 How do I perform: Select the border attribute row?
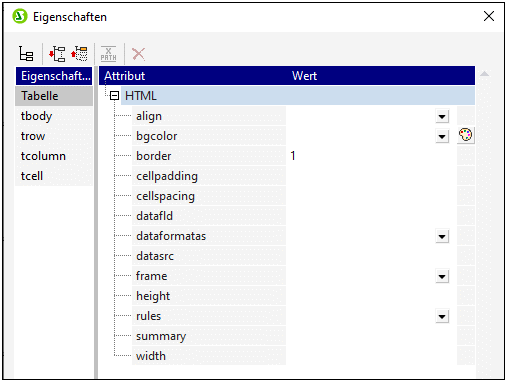209,156
